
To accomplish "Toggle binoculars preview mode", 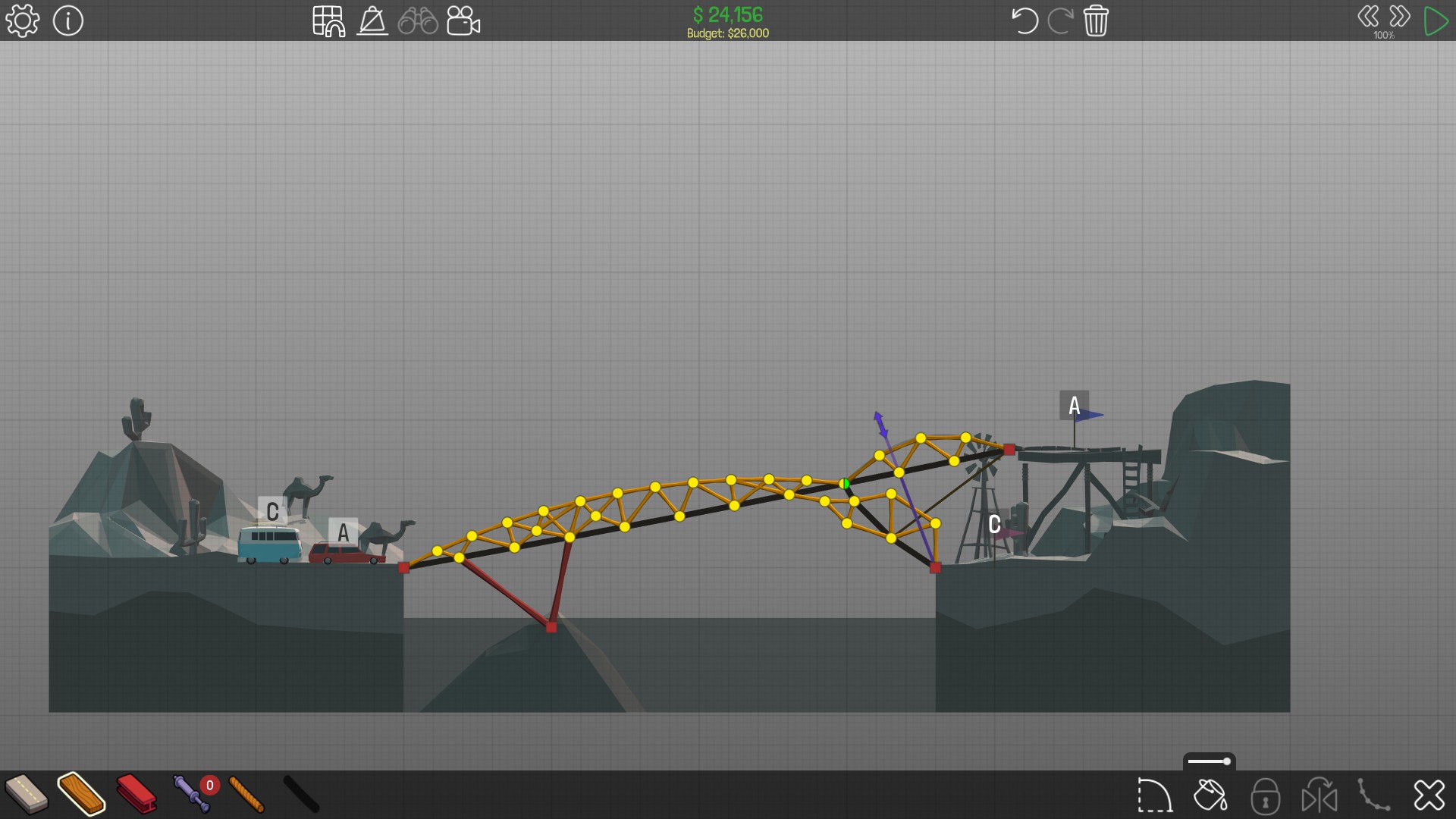I will tap(418, 20).
